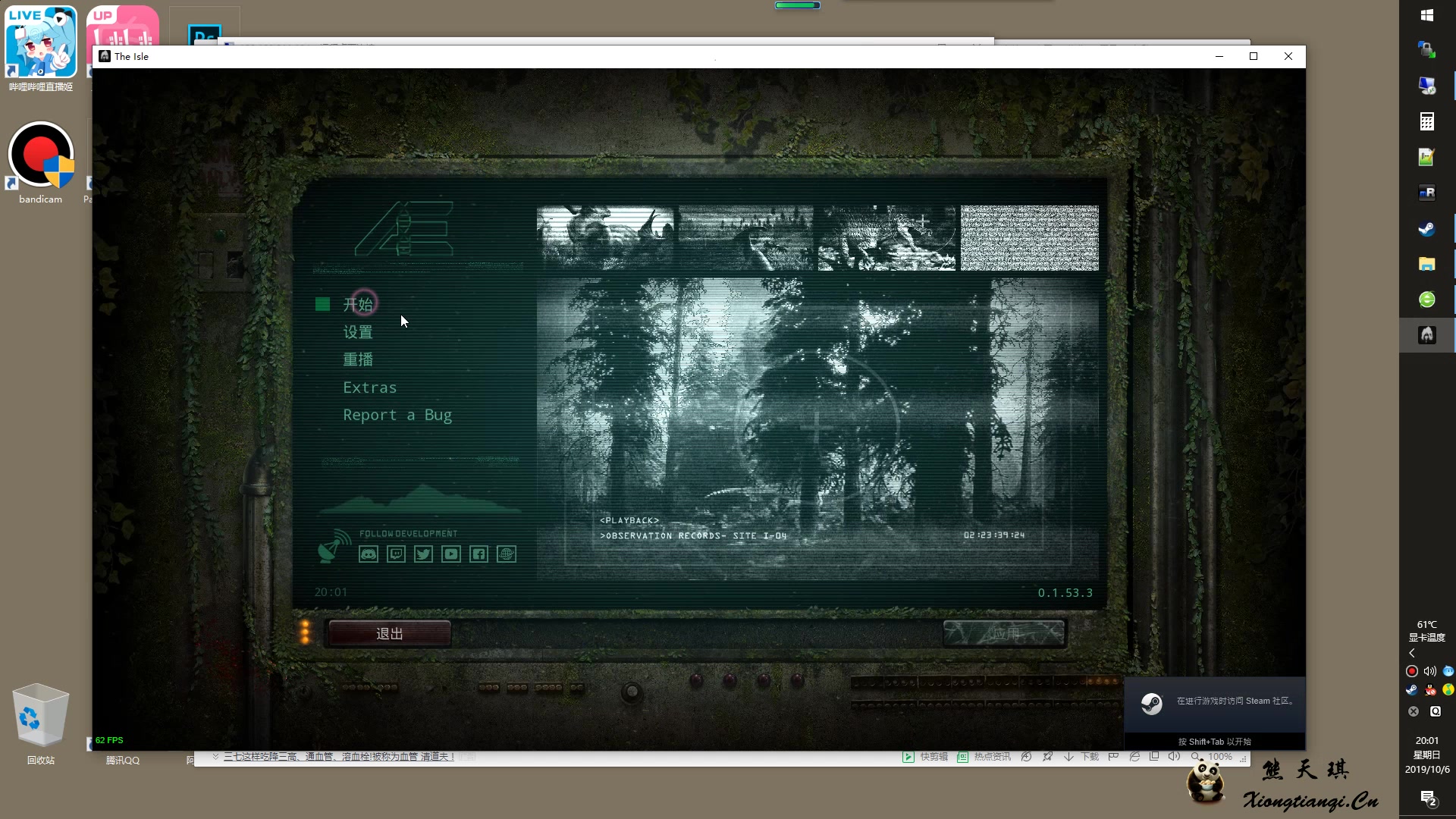Viewport: 1456px width, 819px height.
Task: Open the mR taskbar application
Action: (1427, 193)
